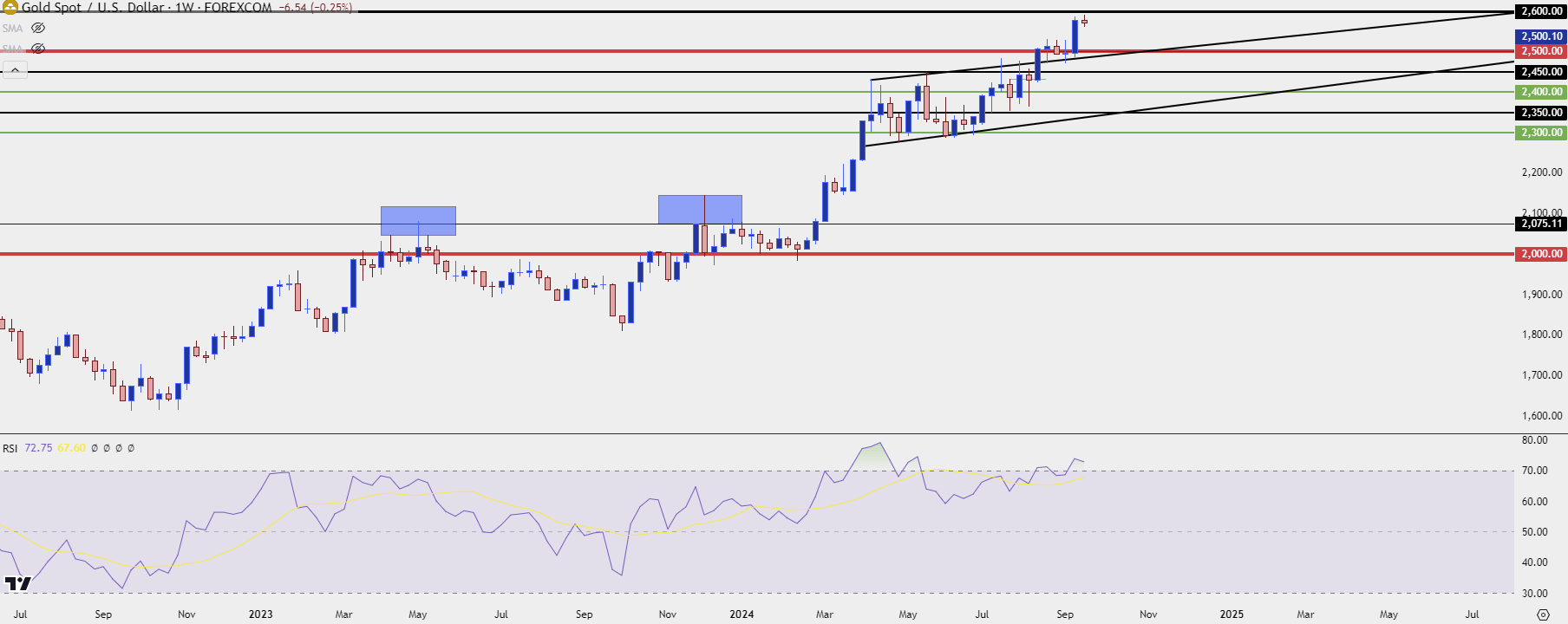The width and height of the screenshot is (1568, 624).
Task: Click the 2,350.00 price label
Action: pos(1541,113)
